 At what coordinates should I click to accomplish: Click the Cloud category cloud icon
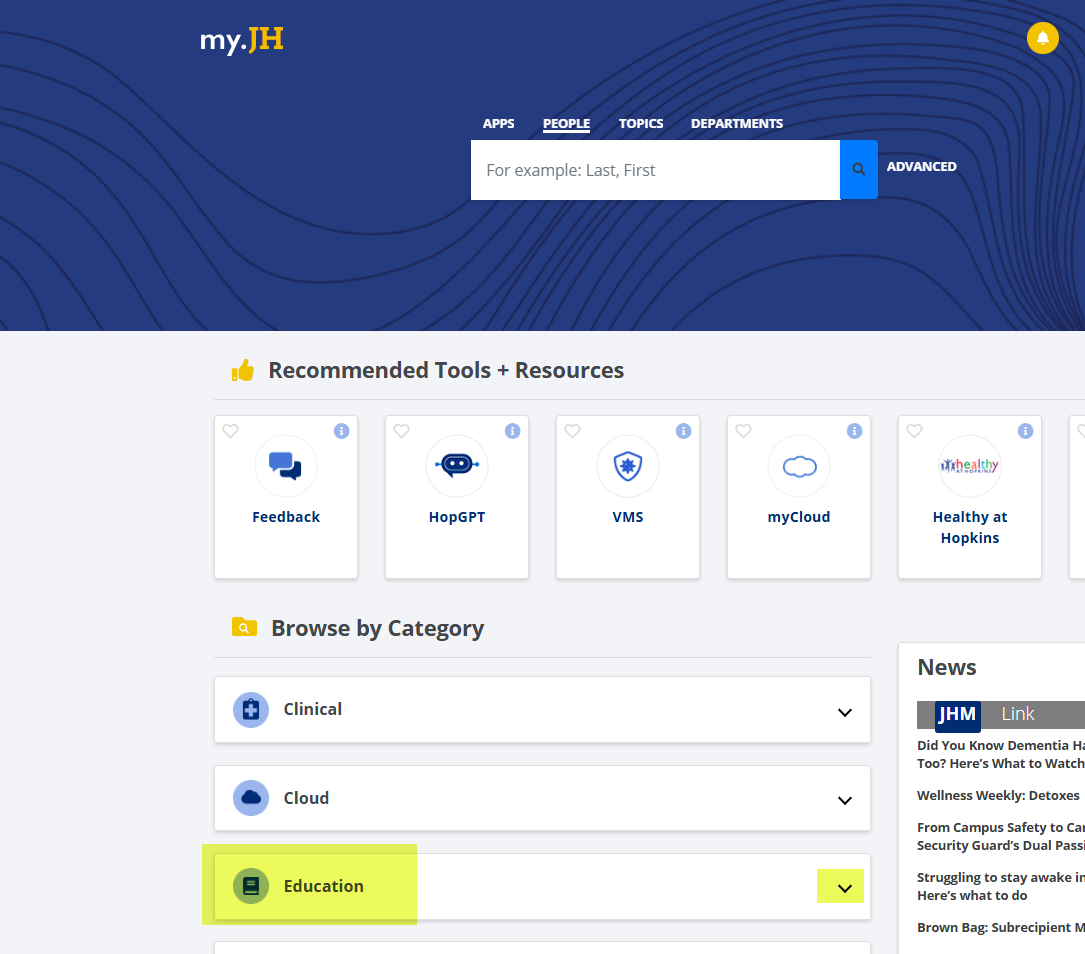(250, 798)
